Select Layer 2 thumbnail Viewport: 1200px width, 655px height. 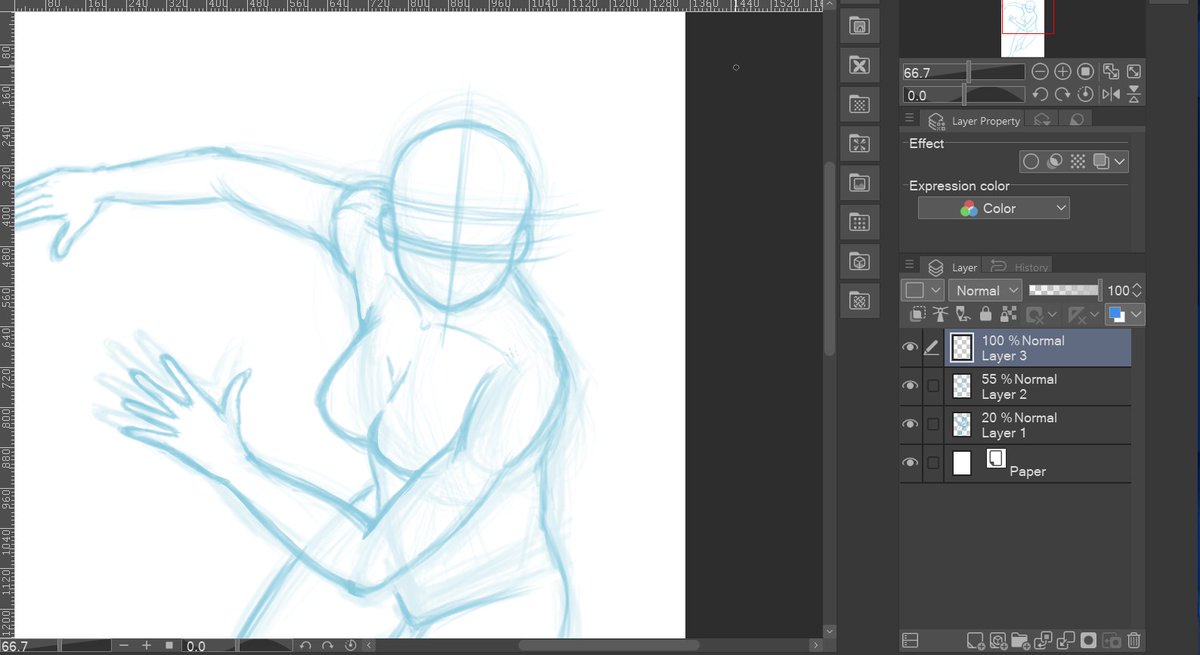coord(962,386)
